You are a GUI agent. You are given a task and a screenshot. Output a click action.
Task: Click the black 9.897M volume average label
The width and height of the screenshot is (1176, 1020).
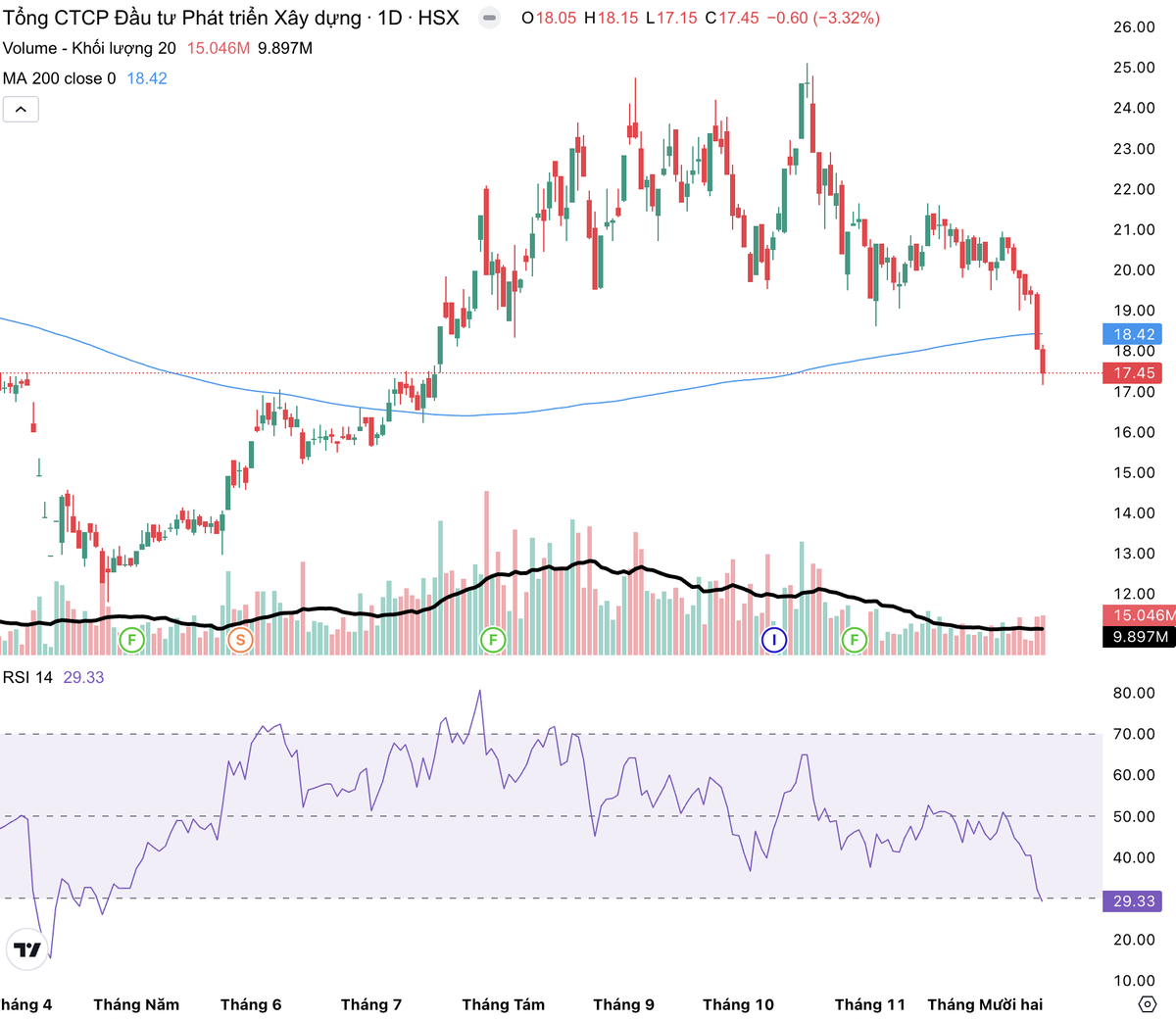click(x=1140, y=637)
